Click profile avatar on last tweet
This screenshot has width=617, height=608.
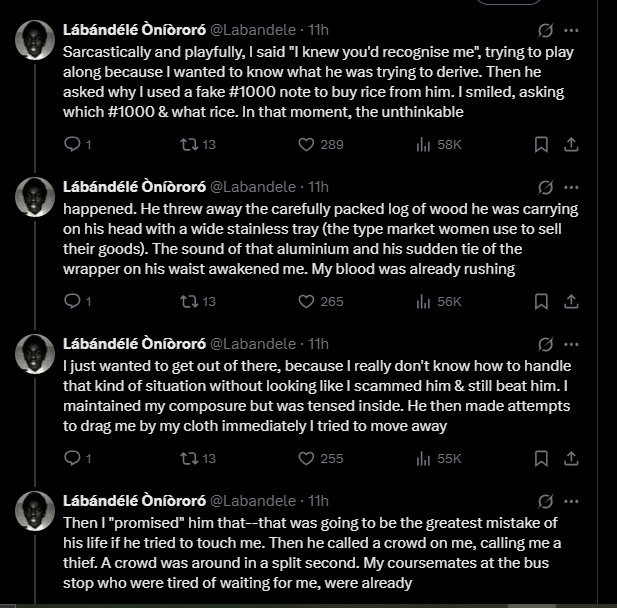[35, 510]
